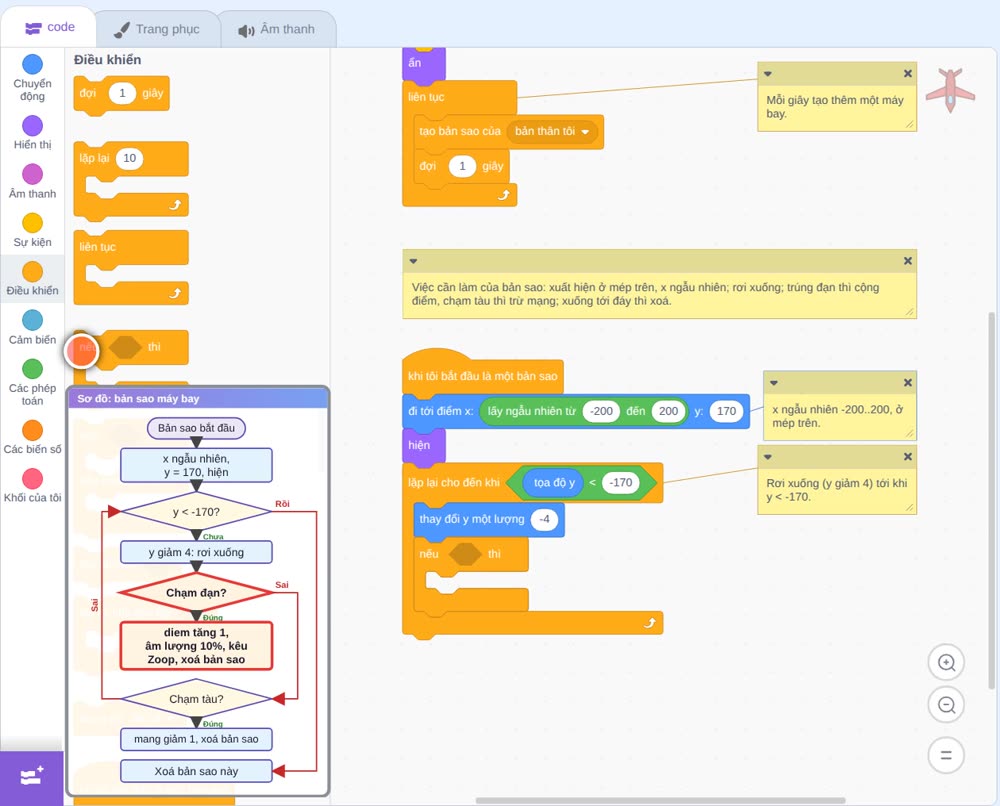Screen dimensions: 1000x806
Task: Collapse the 'Mỗi giây tạo thêm một máy bay' comment
Action: click(768, 73)
